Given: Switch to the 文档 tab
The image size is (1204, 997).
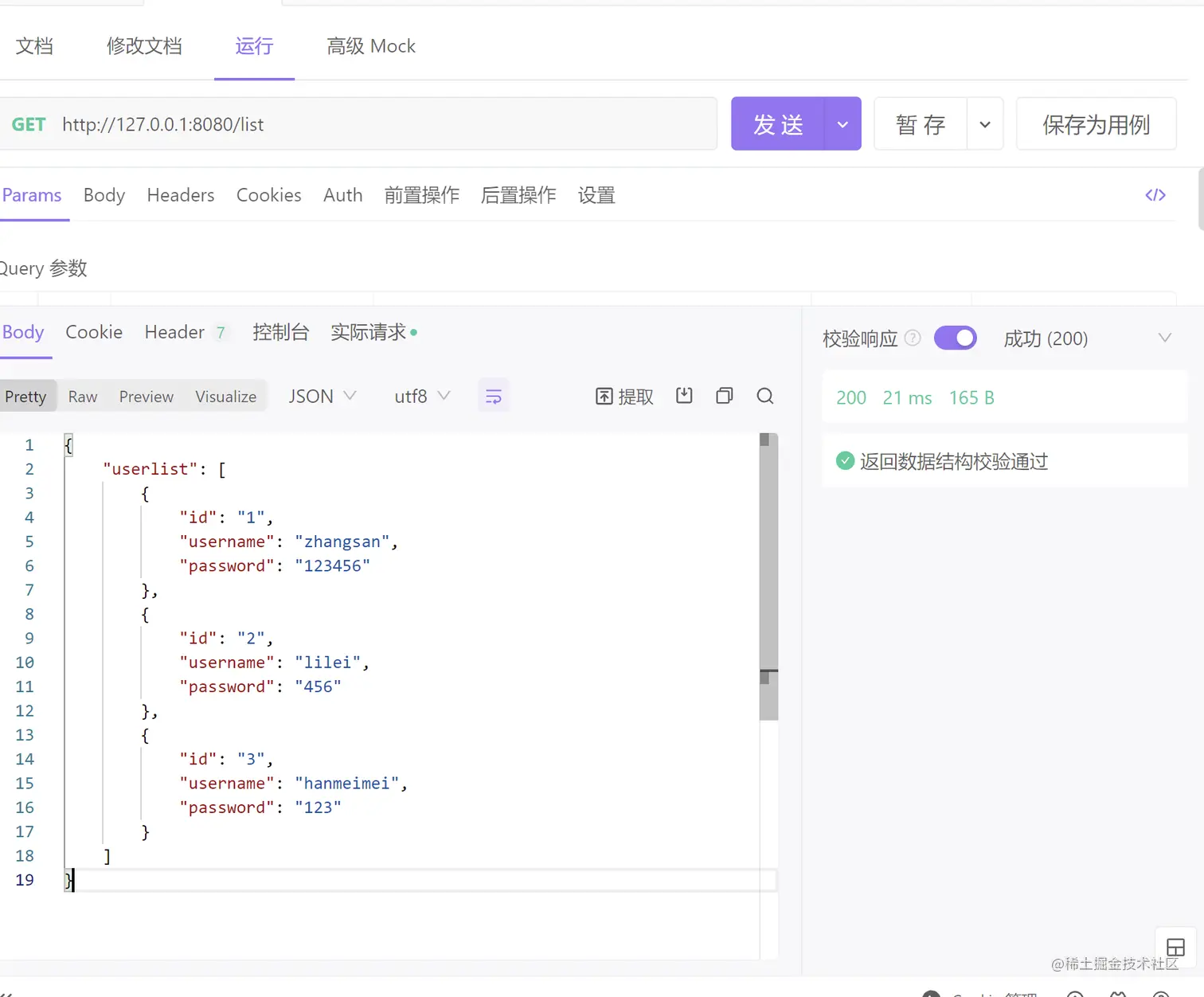Looking at the screenshot, I should 34,46.
